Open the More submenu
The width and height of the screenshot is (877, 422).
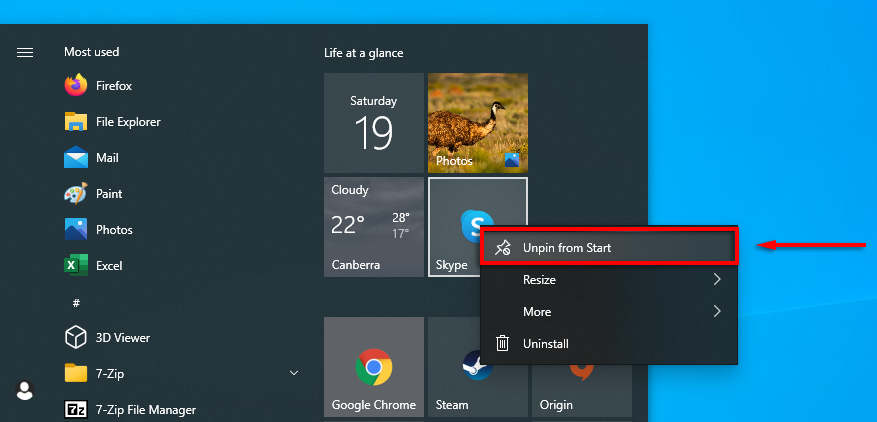(609, 311)
